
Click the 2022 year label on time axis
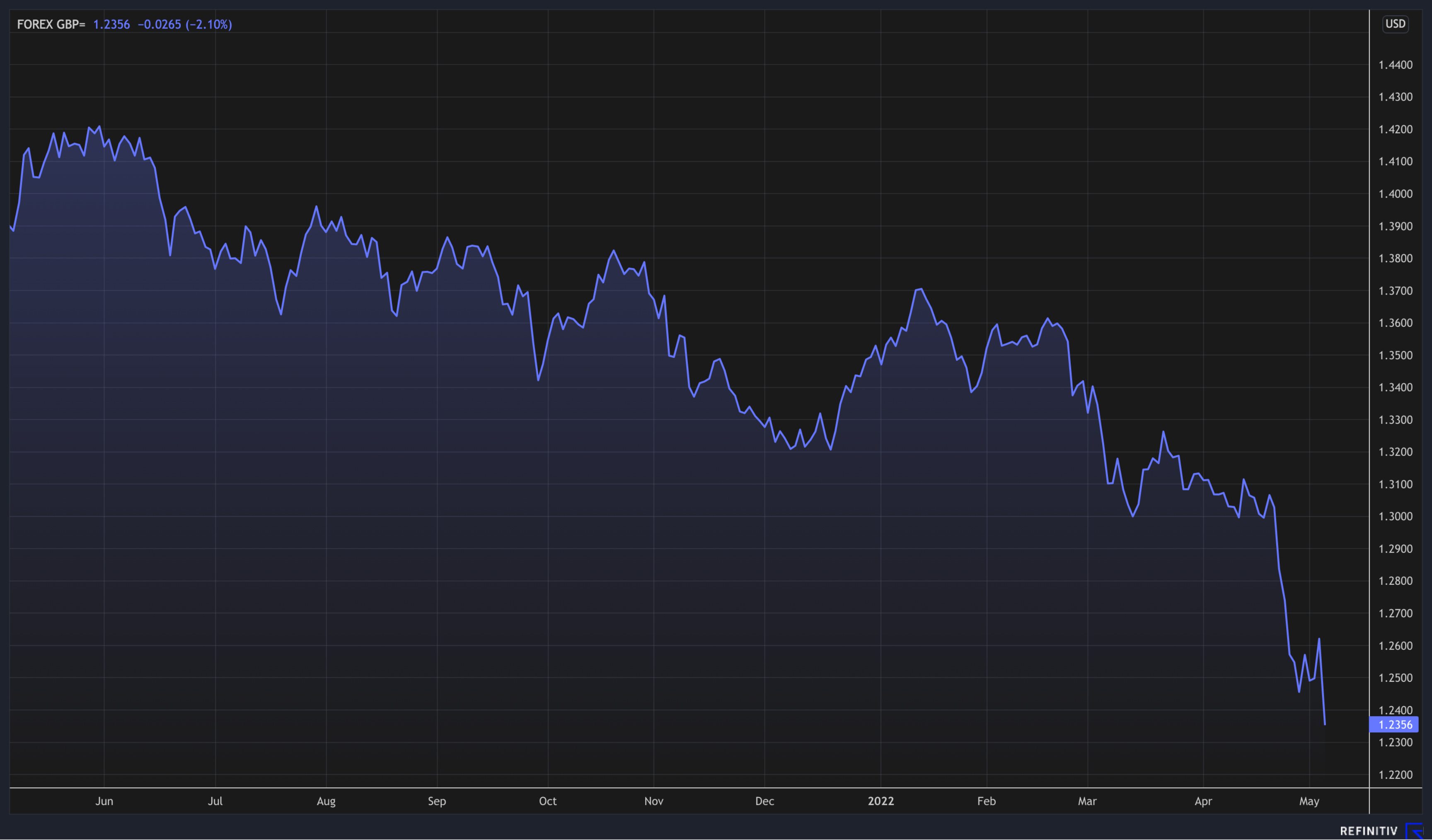pyautogui.click(x=881, y=801)
